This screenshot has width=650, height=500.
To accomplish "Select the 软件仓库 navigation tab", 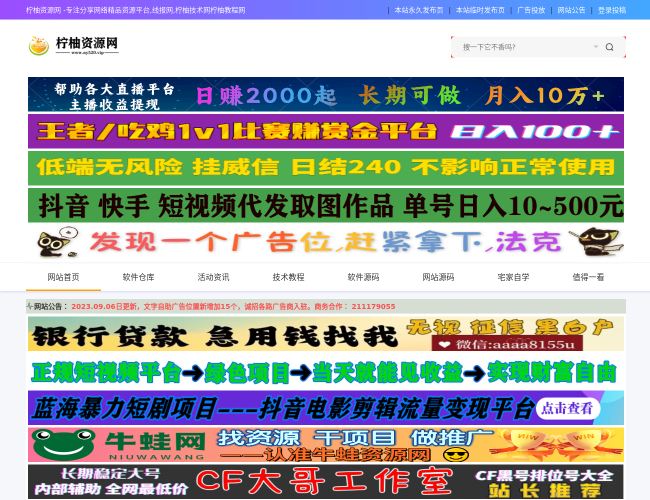I will (138, 277).
